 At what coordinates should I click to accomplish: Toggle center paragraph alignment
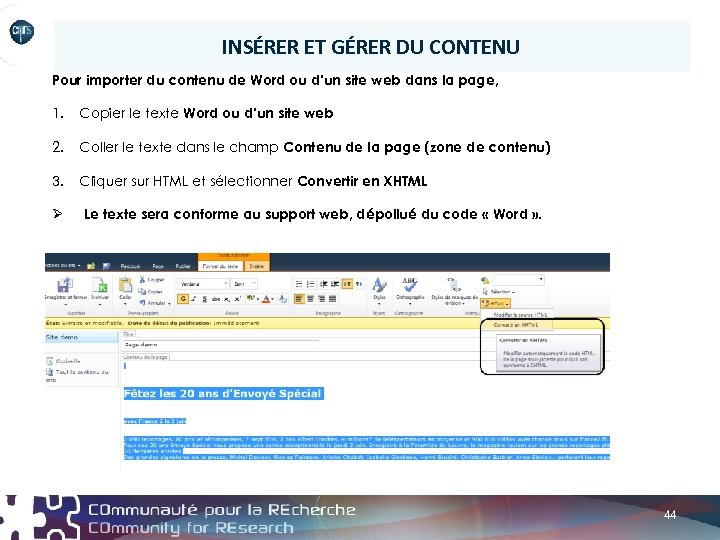(310, 299)
